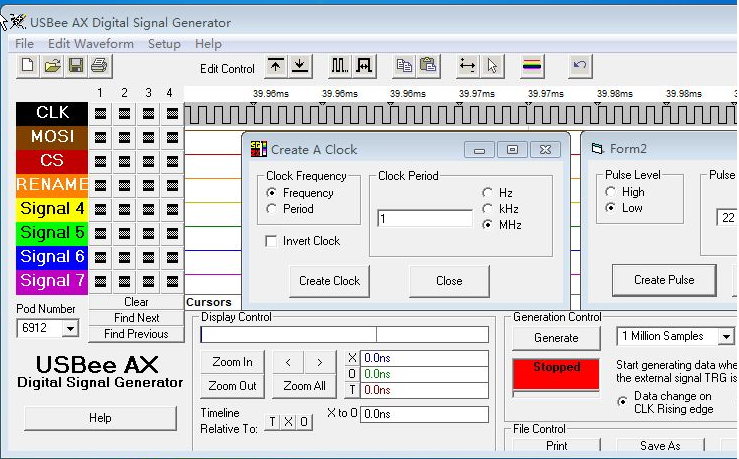Click the Find Previous button
This screenshot has width=739, height=459.
(x=136, y=334)
